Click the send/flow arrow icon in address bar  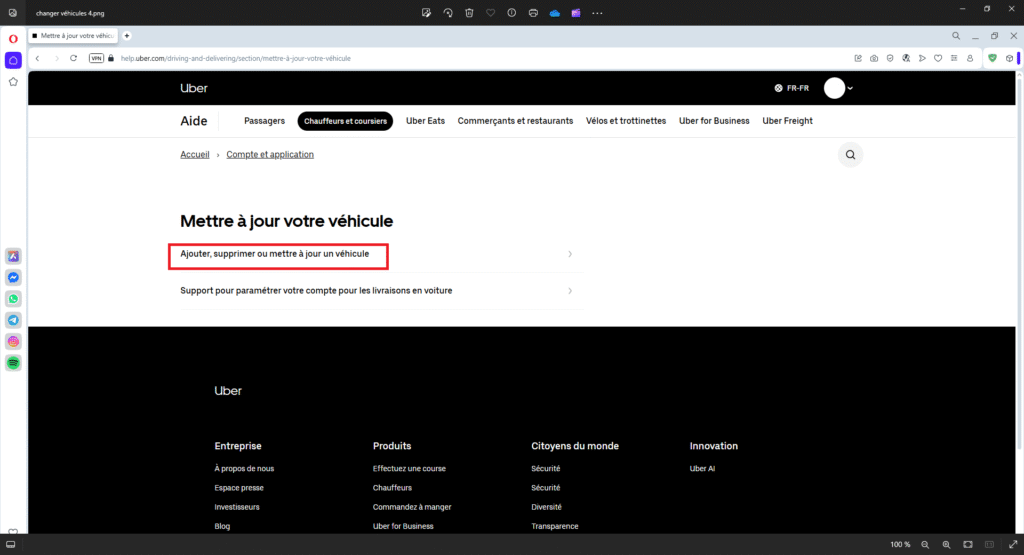point(922,58)
